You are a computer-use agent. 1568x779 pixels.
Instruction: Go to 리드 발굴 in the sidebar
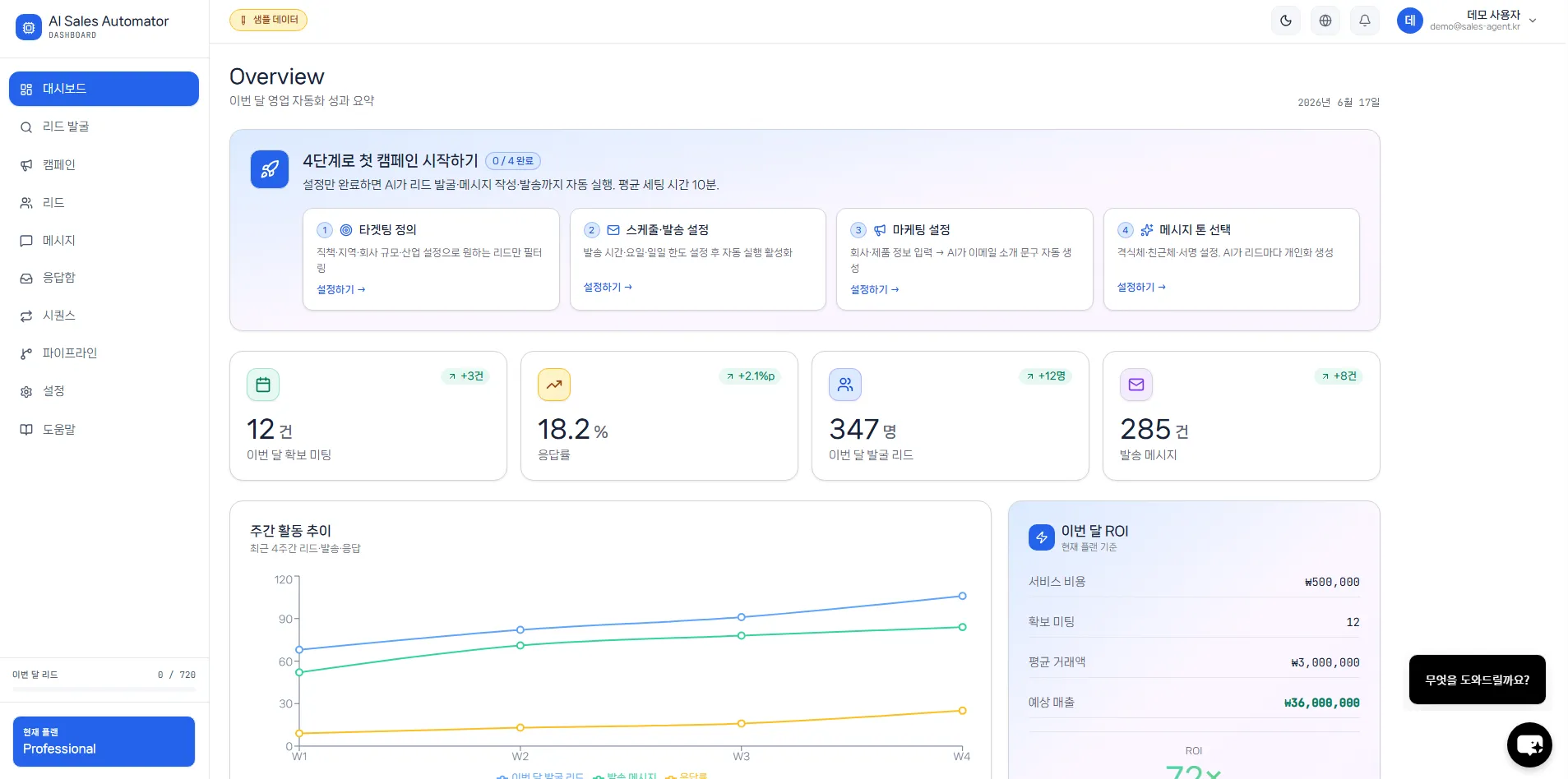104,127
